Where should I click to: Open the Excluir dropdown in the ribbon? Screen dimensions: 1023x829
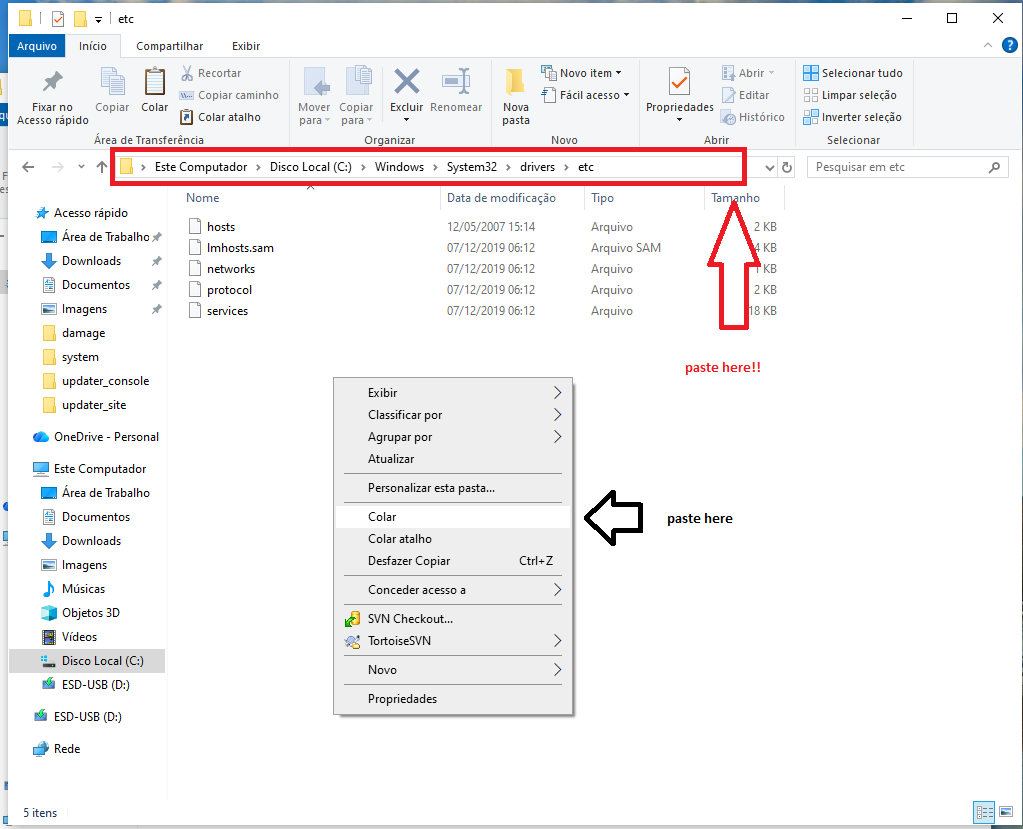pos(406,119)
